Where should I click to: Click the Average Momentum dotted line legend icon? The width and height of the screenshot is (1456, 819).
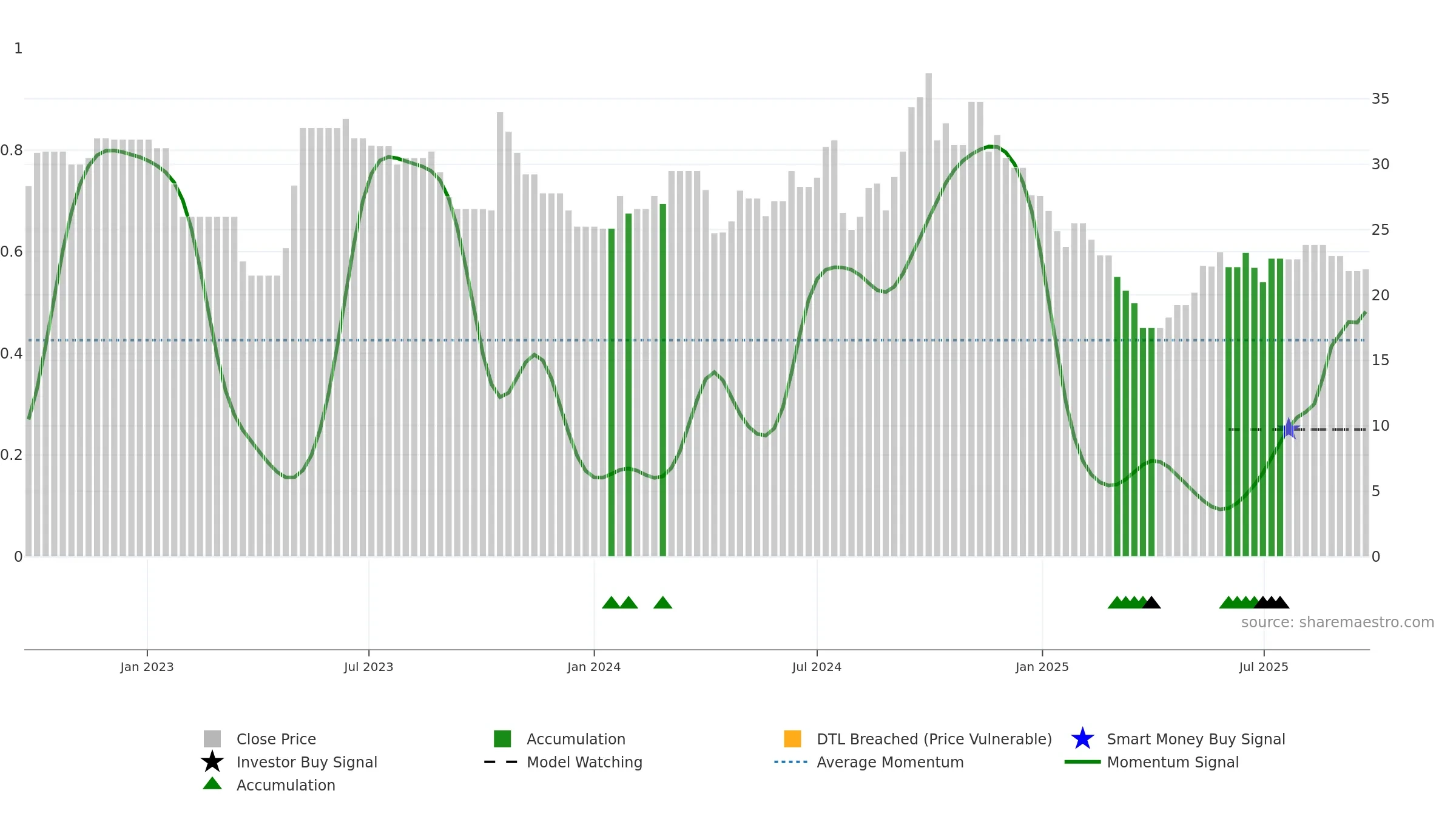click(790, 762)
